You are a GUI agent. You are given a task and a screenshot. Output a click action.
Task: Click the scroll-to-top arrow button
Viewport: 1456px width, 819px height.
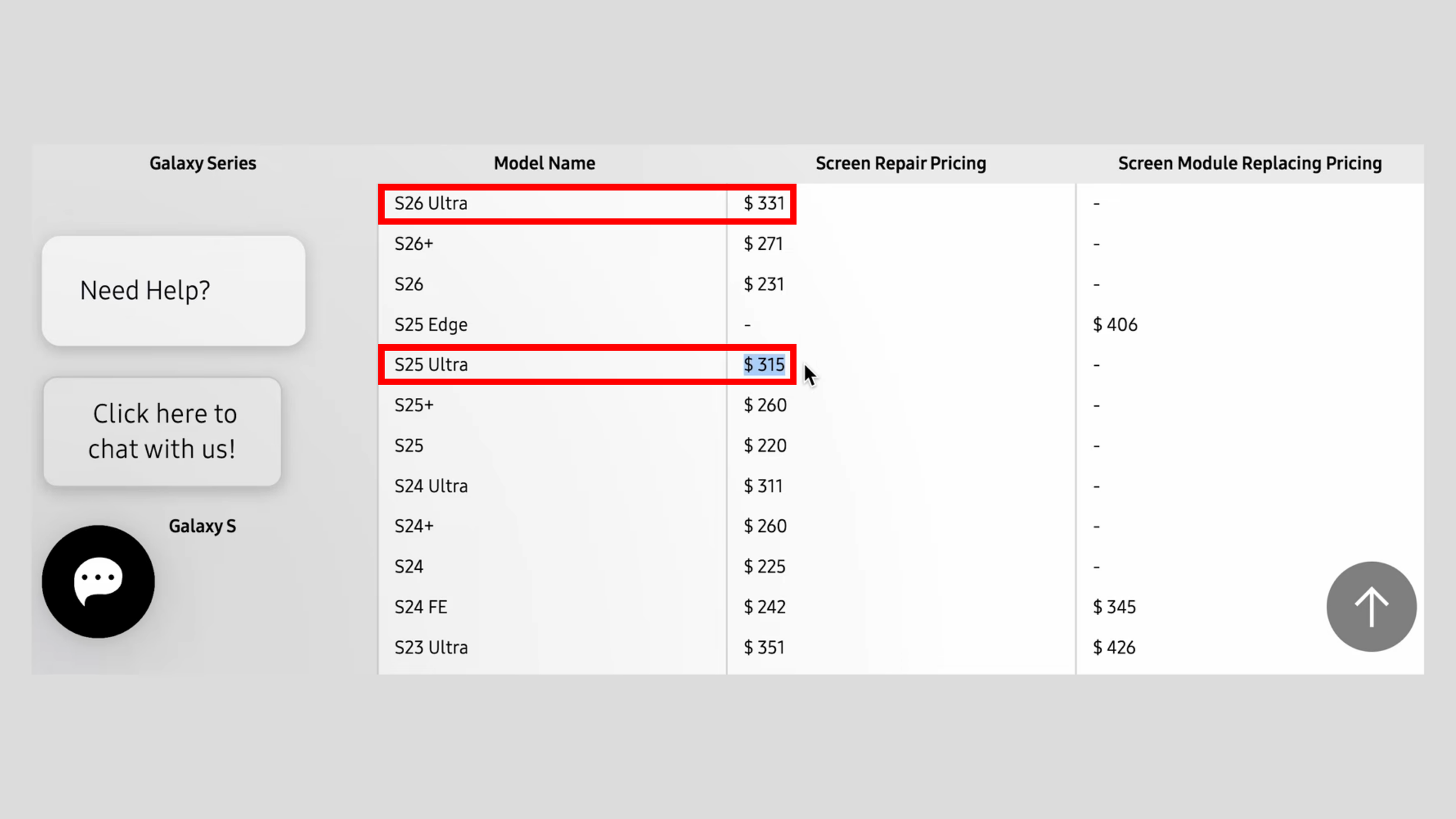[1371, 606]
